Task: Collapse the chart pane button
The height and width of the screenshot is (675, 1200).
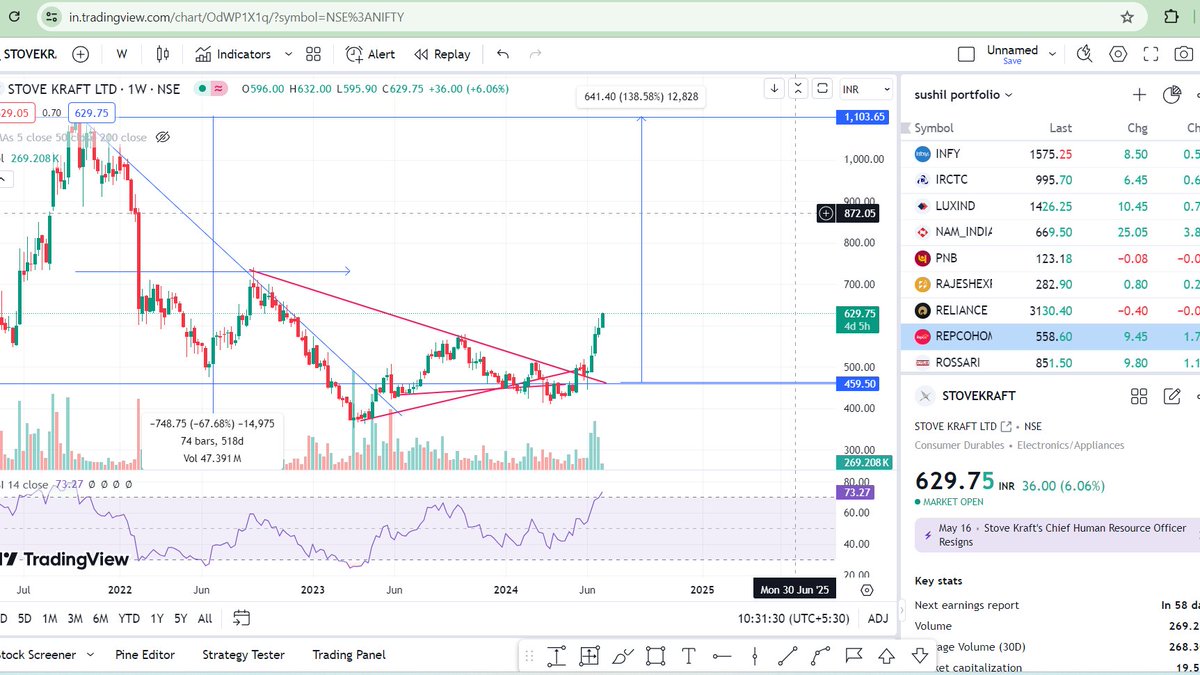Action: pos(798,88)
